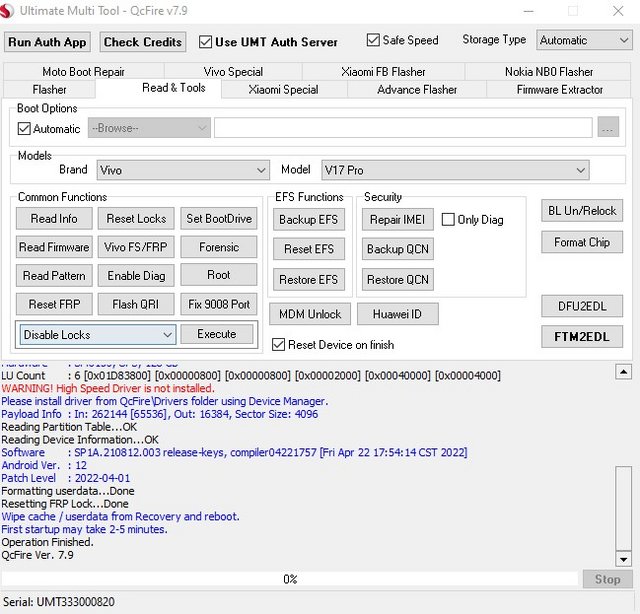Image resolution: width=640 pixels, height=614 pixels.
Task: Toggle the Safe Speed checkbox
Action: click(373, 40)
